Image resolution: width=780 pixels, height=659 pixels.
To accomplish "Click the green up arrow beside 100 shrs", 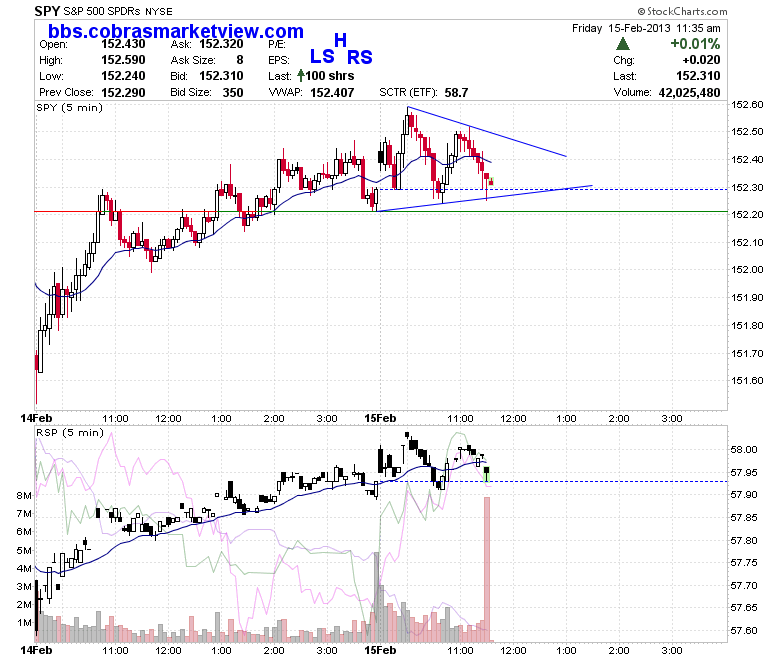I will pyautogui.click(x=300, y=76).
